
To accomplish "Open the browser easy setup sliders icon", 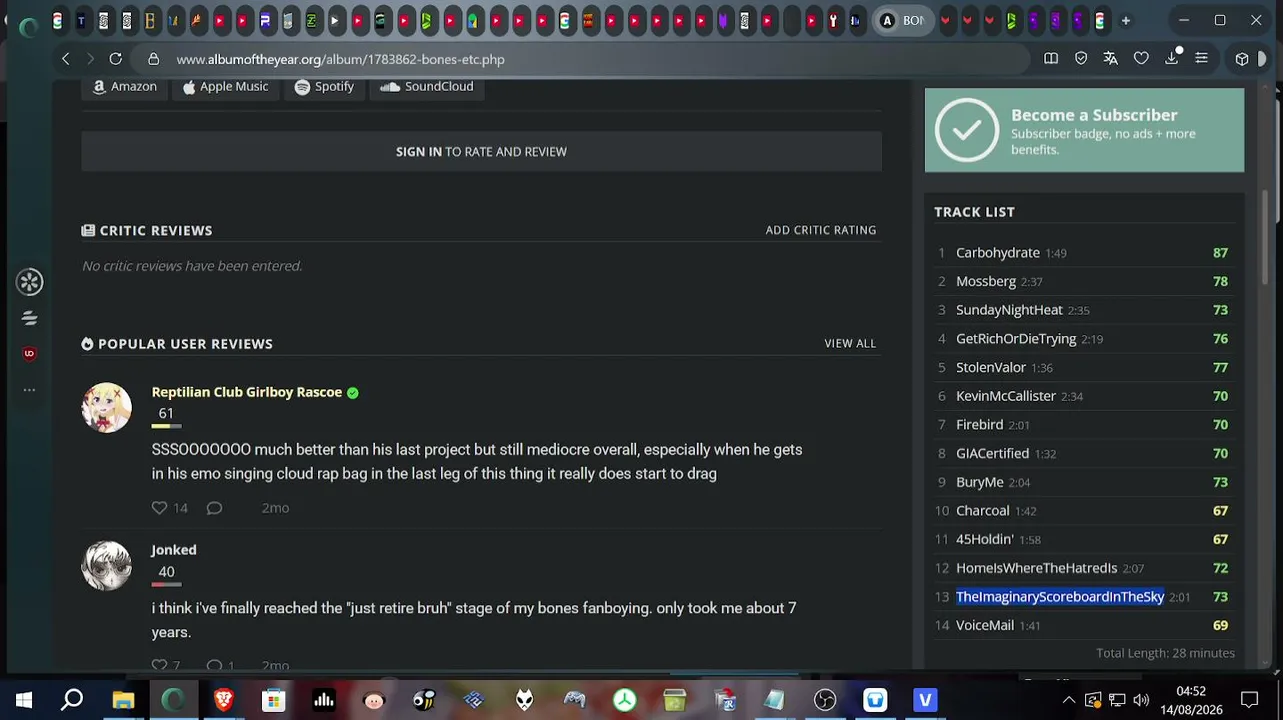I will pos(1201,59).
